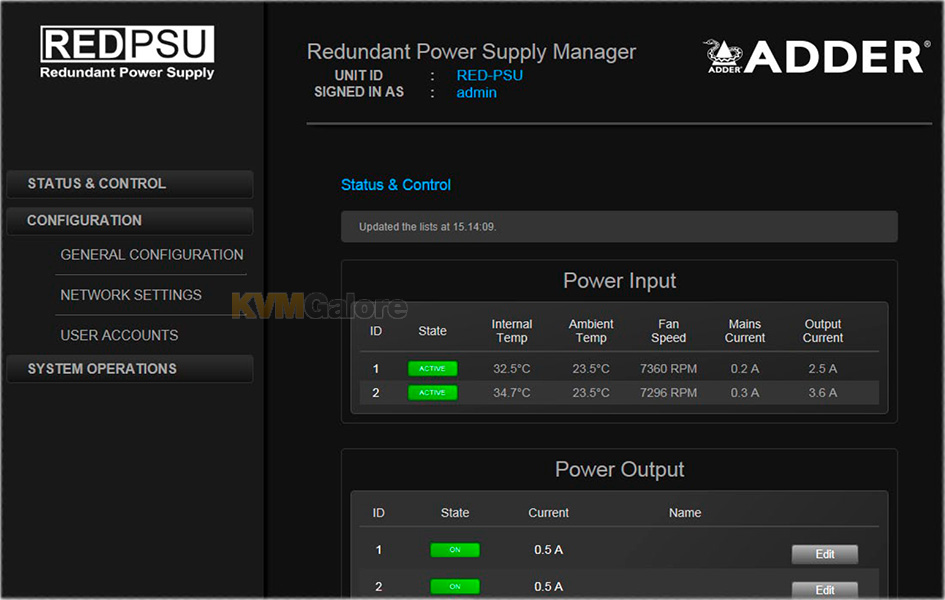The image size is (945, 600).
Task: Click the Status & Control page heading
Action: click(396, 185)
